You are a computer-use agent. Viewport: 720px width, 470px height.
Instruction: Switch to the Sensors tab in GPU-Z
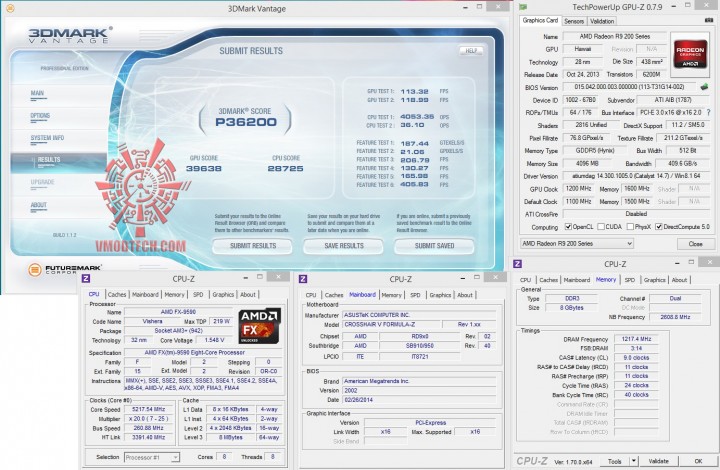574,21
